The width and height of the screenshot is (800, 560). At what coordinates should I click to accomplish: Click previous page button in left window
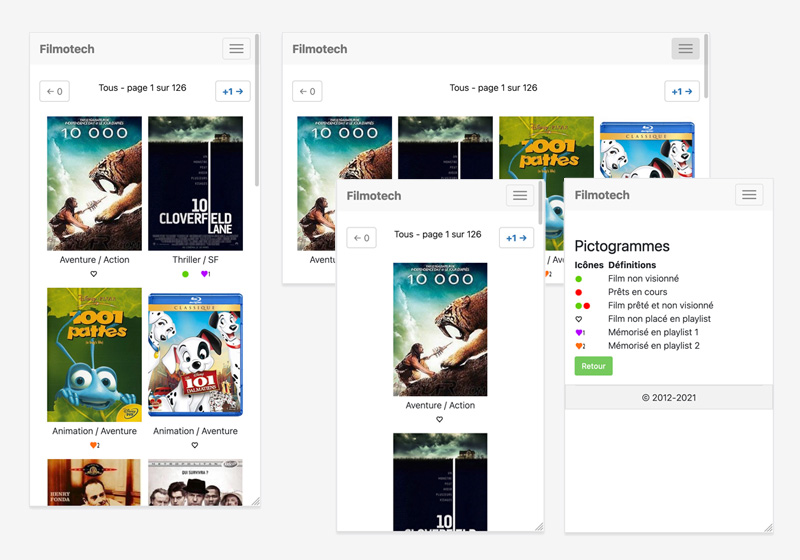[x=55, y=91]
